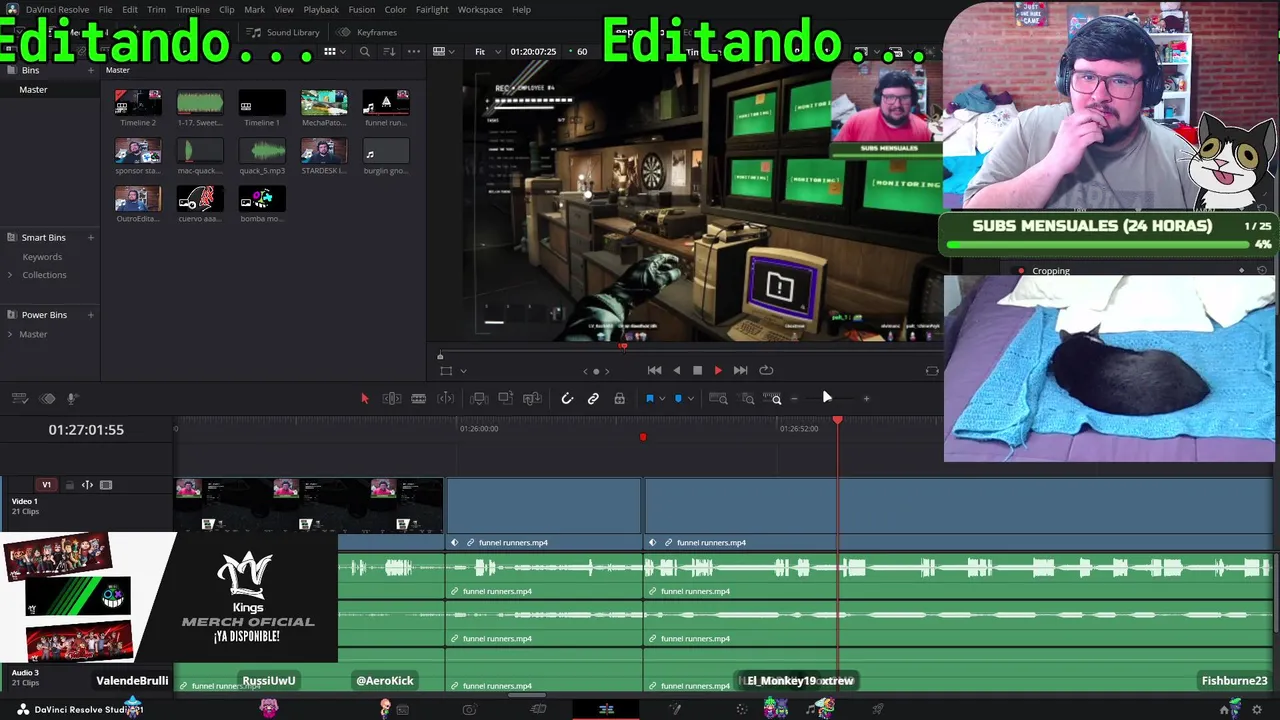Click the viewer scrubber playhead
1280x720 pixels.
tap(623, 347)
